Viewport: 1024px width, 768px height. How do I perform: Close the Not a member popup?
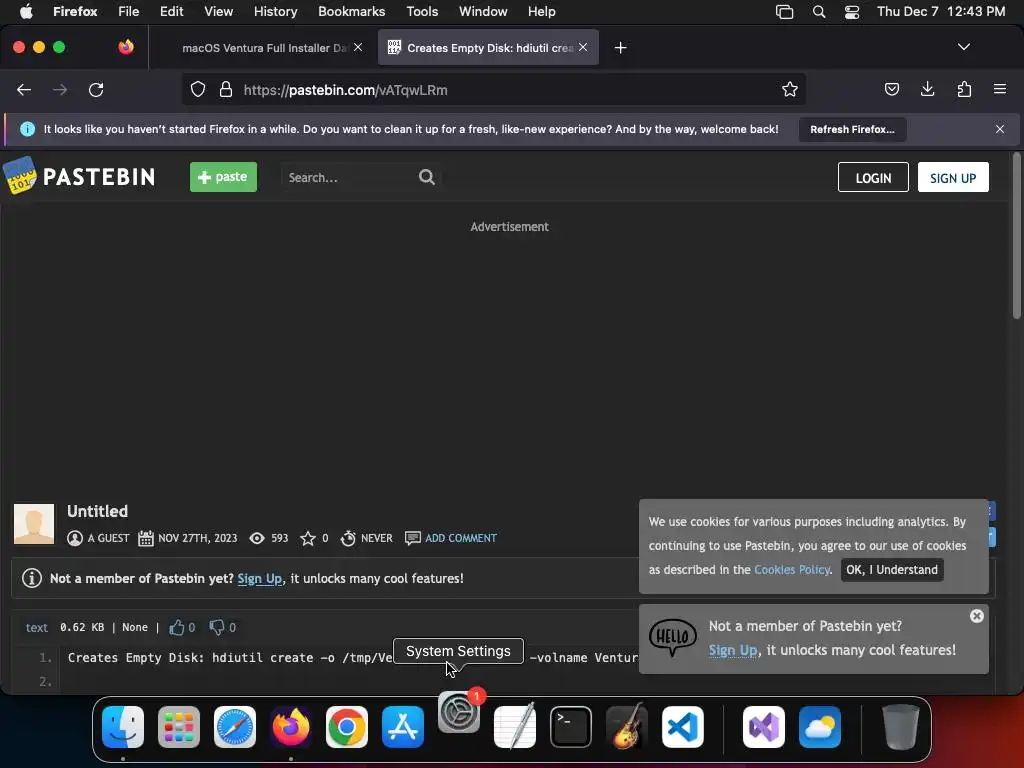click(976, 616)
